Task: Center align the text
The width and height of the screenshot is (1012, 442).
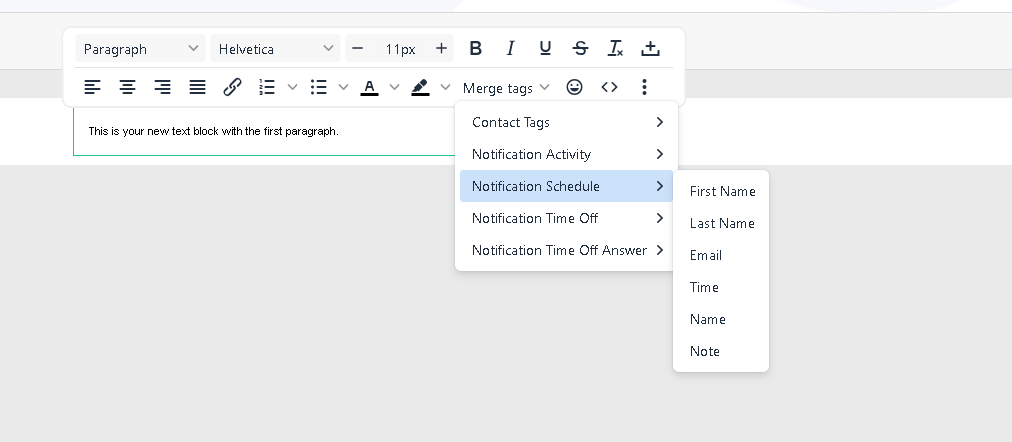Action: 127,88
